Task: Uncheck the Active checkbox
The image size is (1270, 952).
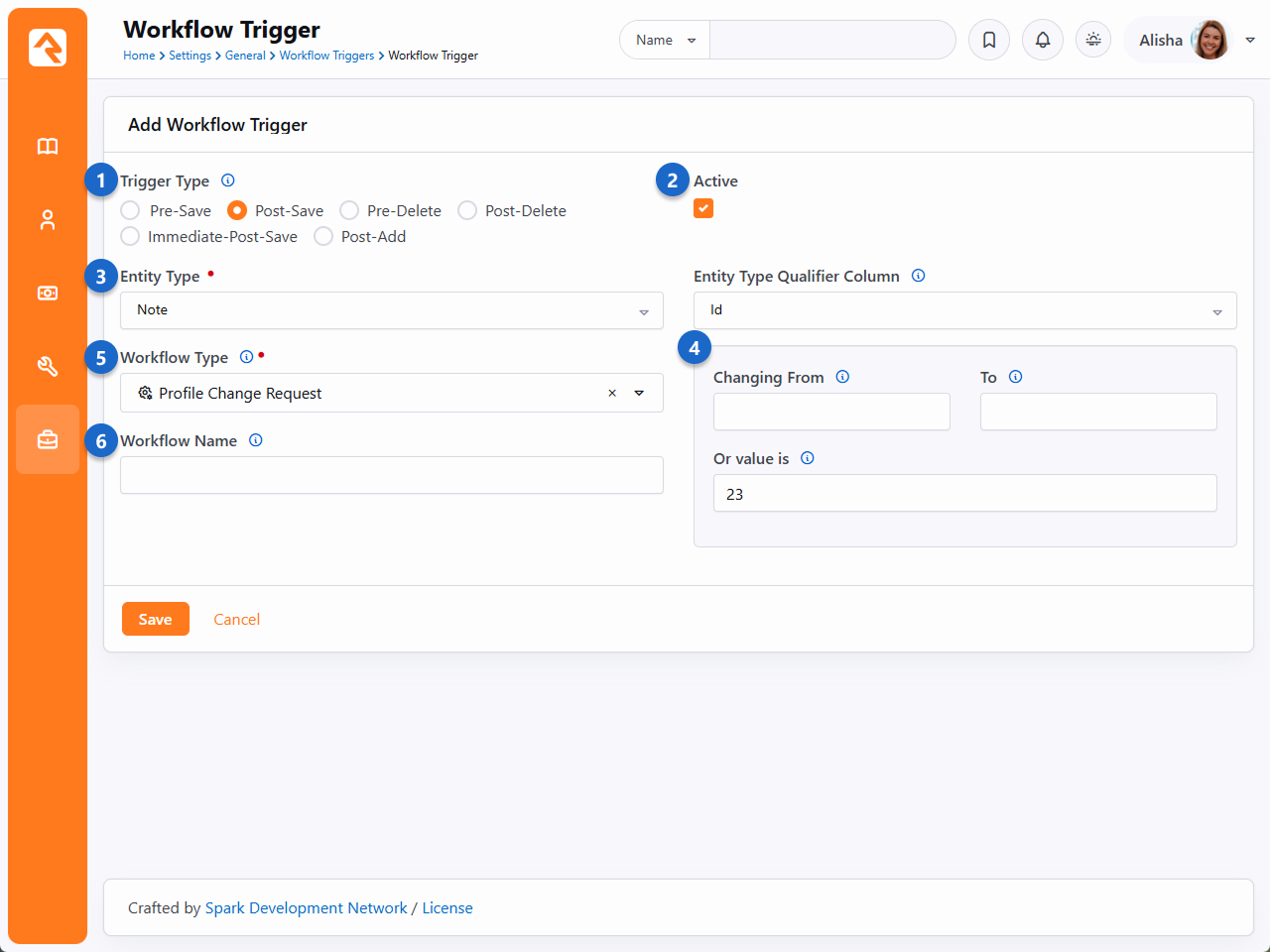Action: tap(703, 208)
